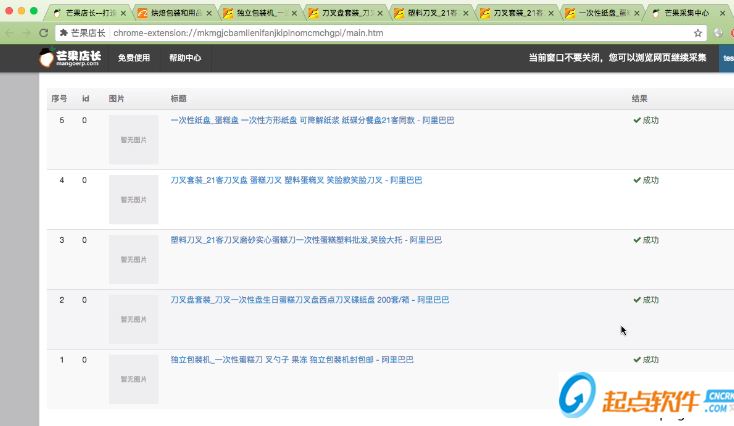This screenshot has height=426, width=734.
Task: Click the 成功 status for row 1
Action: coord(646,360)
